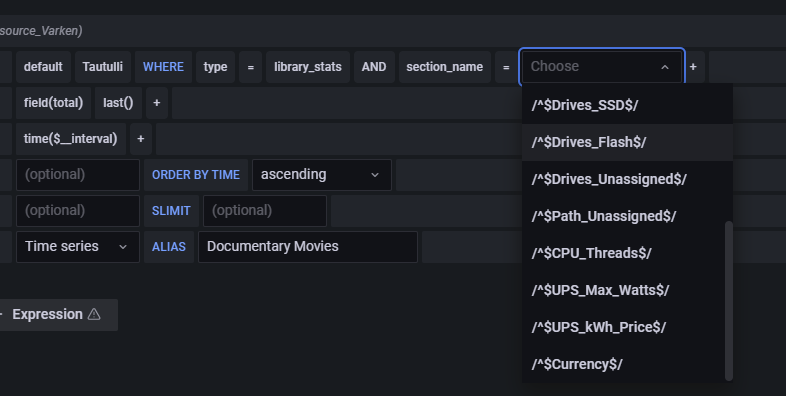786x396 pixels.
Task: Click the Choose tag value combo box
Action: [x=602, y=67]
